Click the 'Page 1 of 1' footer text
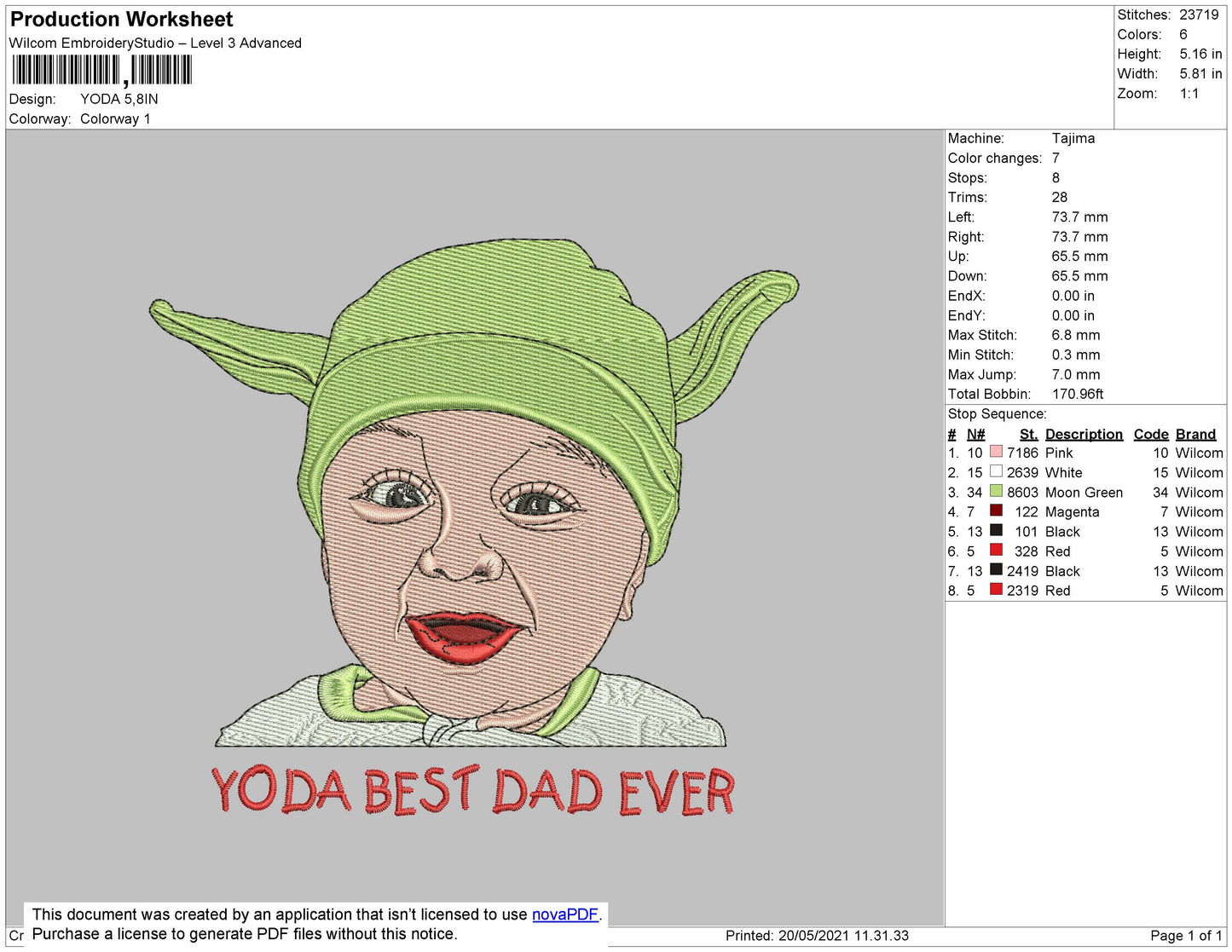The width and height of the screenshot is (1232, 952). click(x=1186, y=936)
